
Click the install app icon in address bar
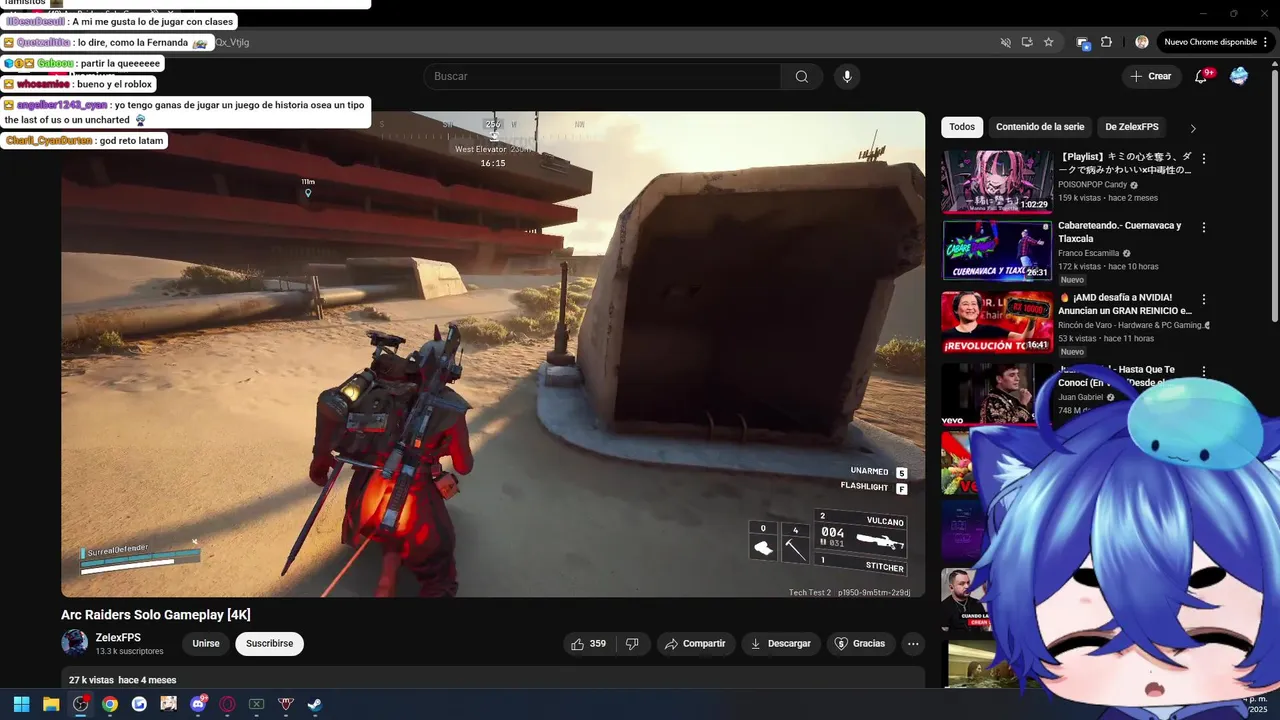(1027, 42)
